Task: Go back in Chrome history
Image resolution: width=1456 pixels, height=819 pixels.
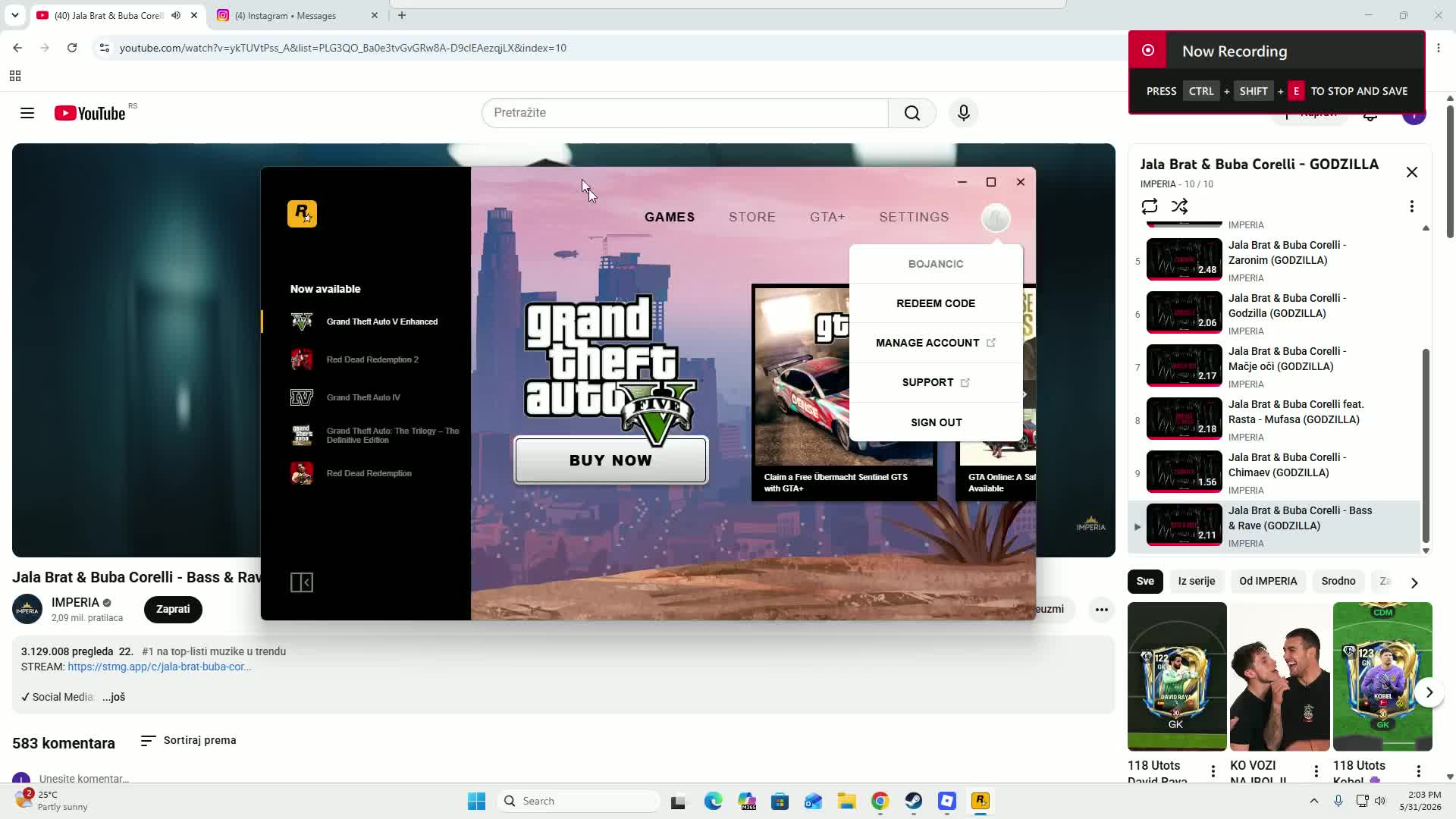Action: point(17,48)
